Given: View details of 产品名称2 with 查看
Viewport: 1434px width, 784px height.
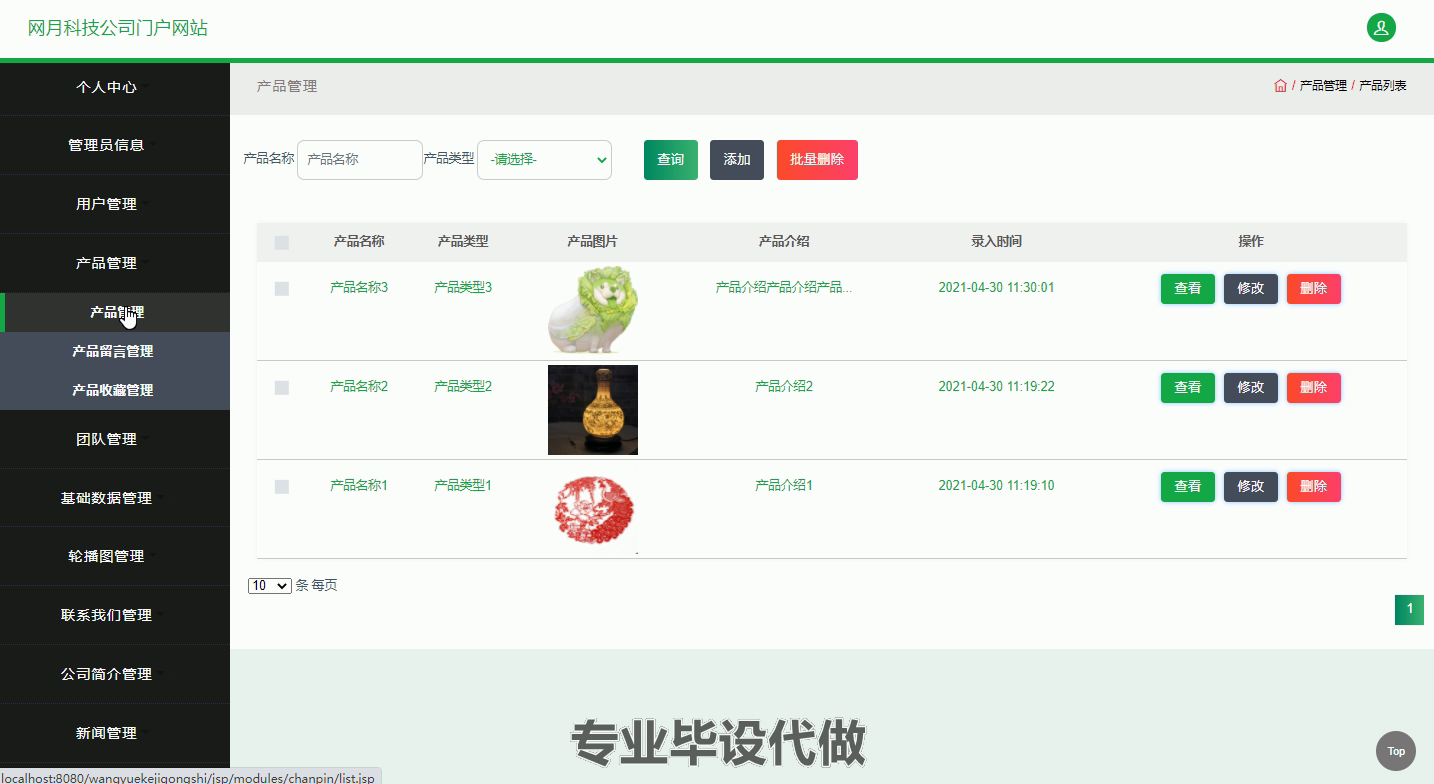Looking at the screenshot, I should (1188, 388).
